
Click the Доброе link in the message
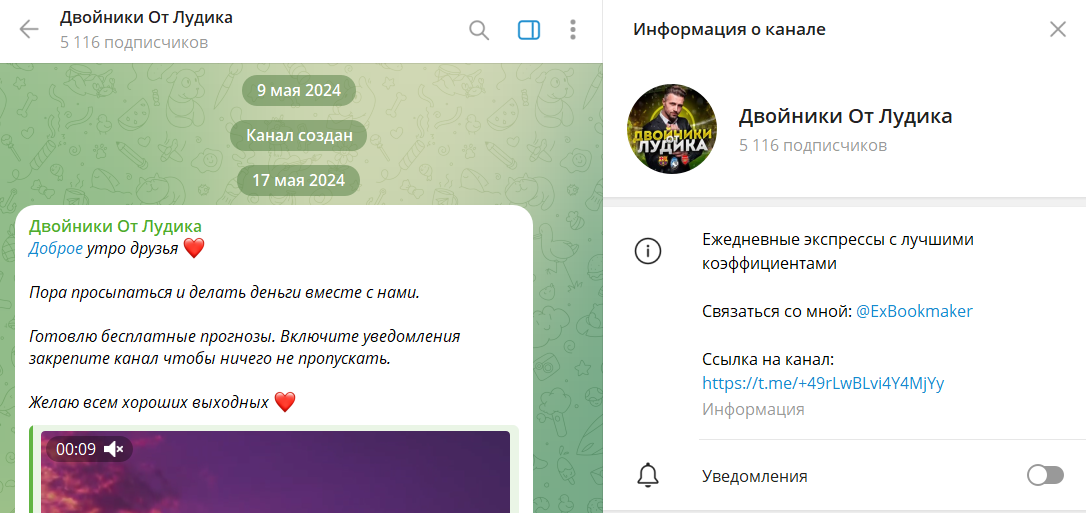[x=55, y=249]
